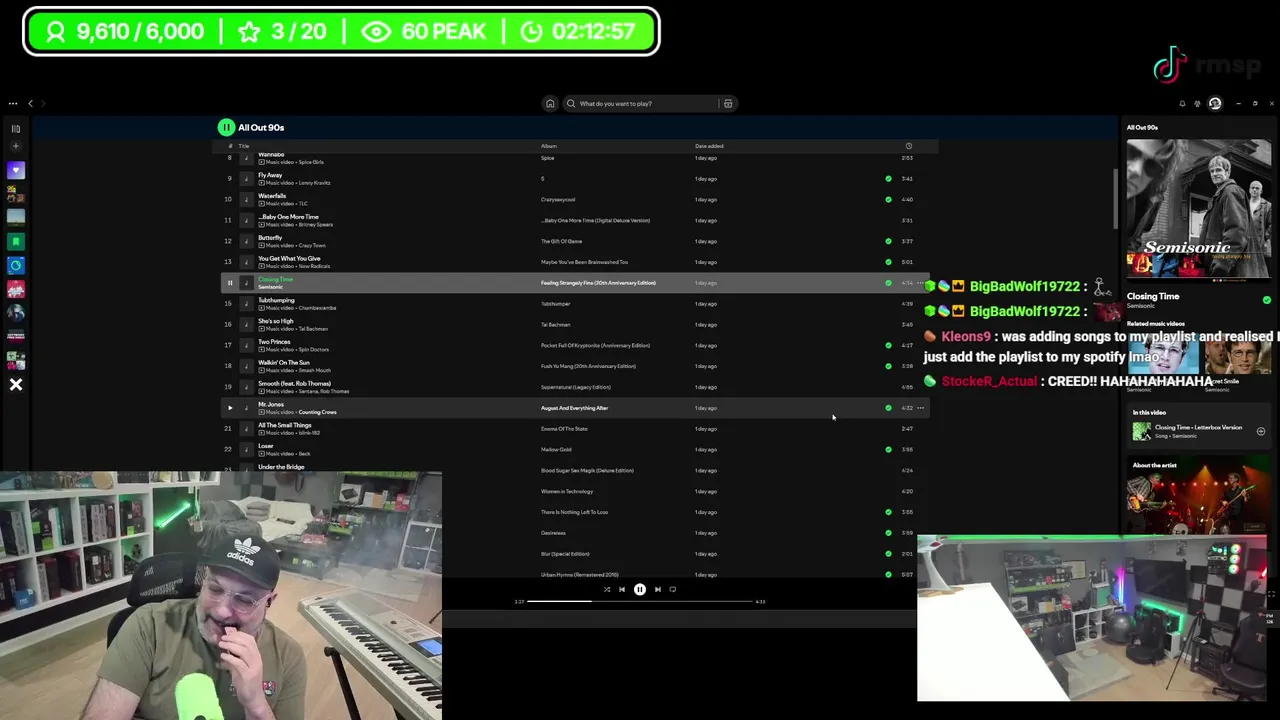Open green bookmark Your Episodes tile
Image resolution: width=1280 pixels, height=720 pixels.
click(x=16, y=241)
